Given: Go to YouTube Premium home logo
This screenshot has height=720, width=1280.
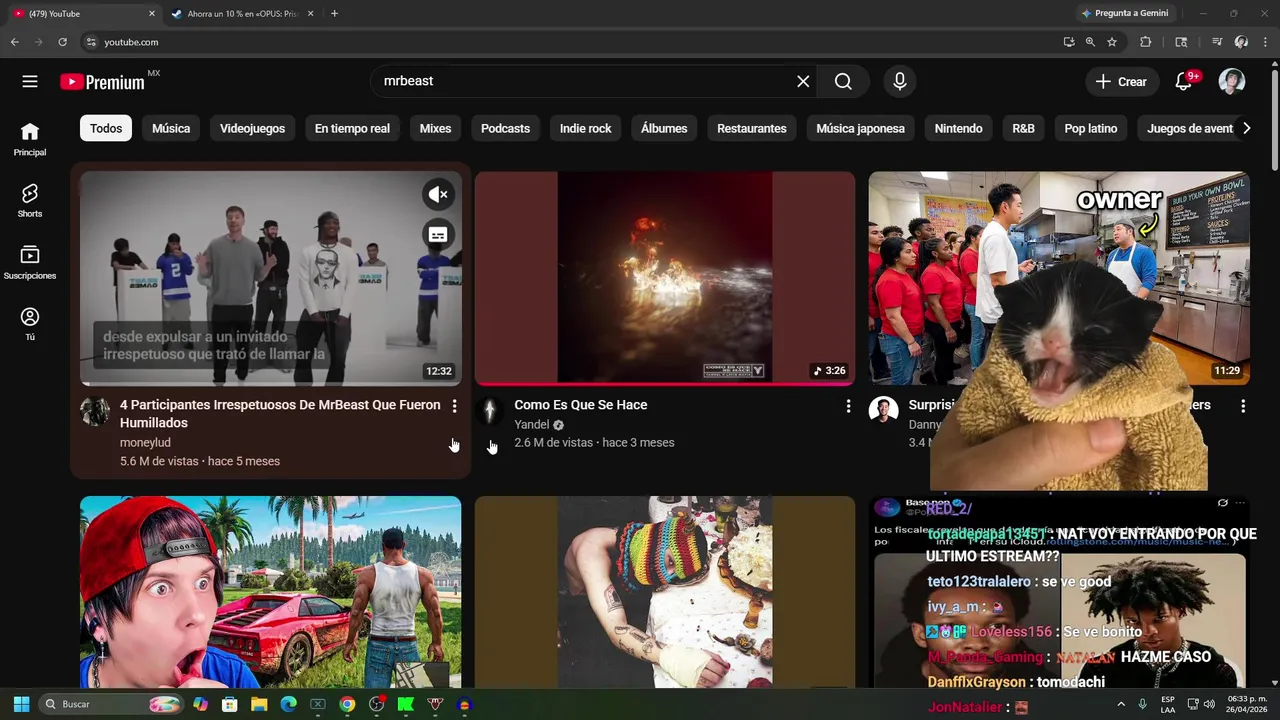Looking at the screenshot, I should [x=103, y=82].
